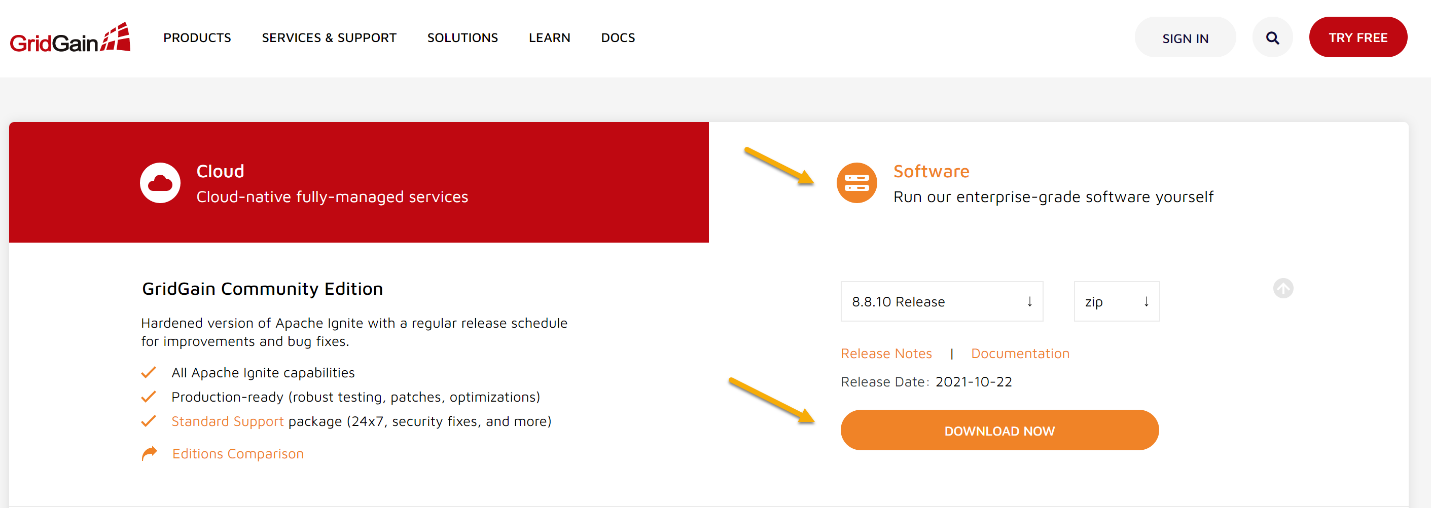Click the Try Free button
1431x508 pixels.
click(1358, 38)
